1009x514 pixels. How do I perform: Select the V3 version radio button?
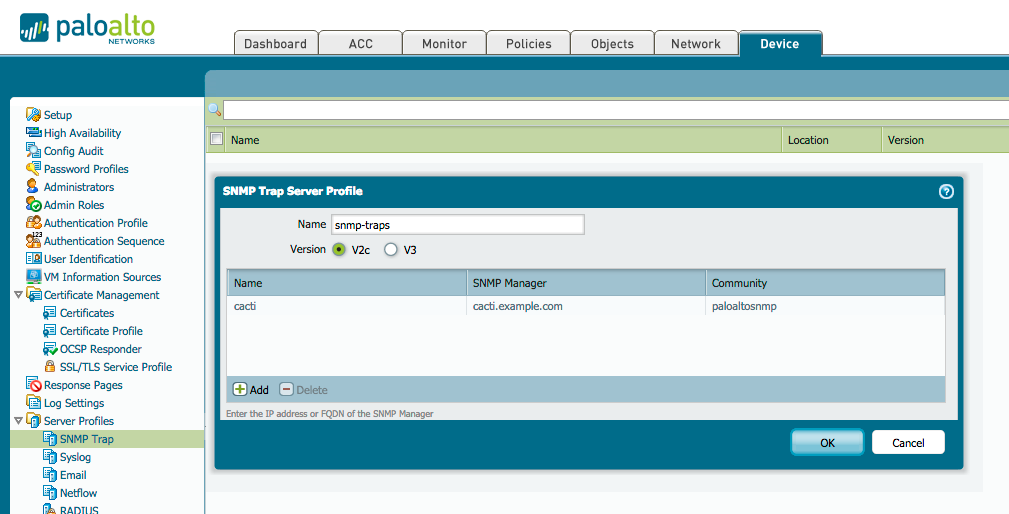391,250
